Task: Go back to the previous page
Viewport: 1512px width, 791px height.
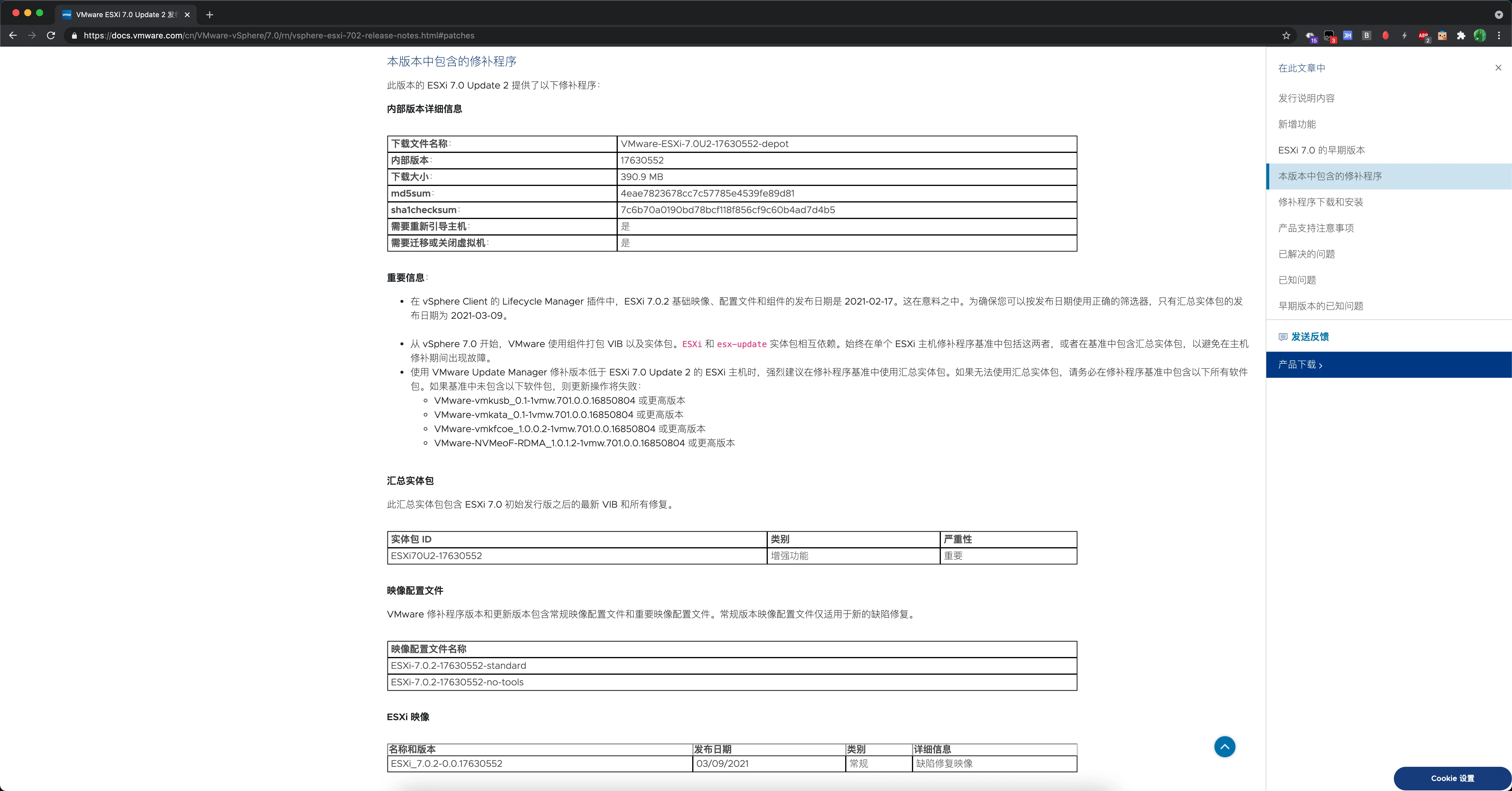Action: (13, 35)
